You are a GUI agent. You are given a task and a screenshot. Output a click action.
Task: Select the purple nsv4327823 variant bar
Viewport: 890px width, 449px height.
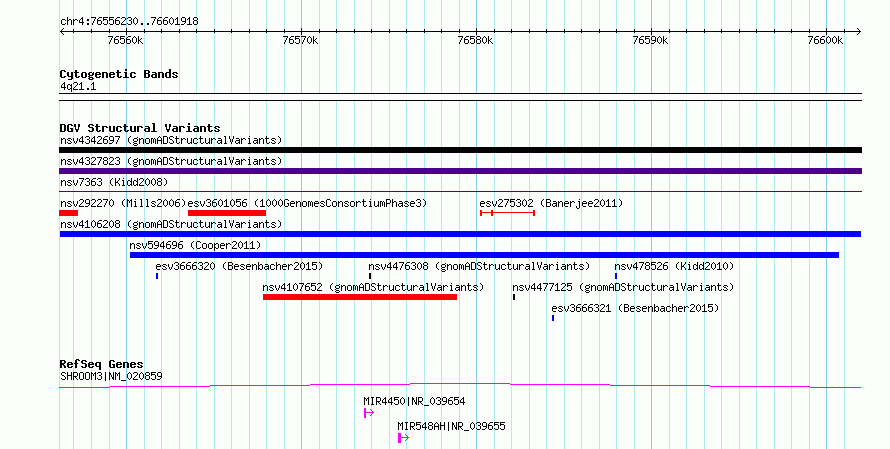point(460,171)
